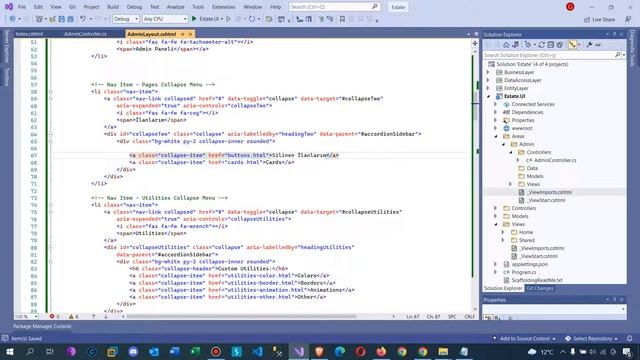Open Discord from taskbar

pyautogui.click(x=133, y=351)
